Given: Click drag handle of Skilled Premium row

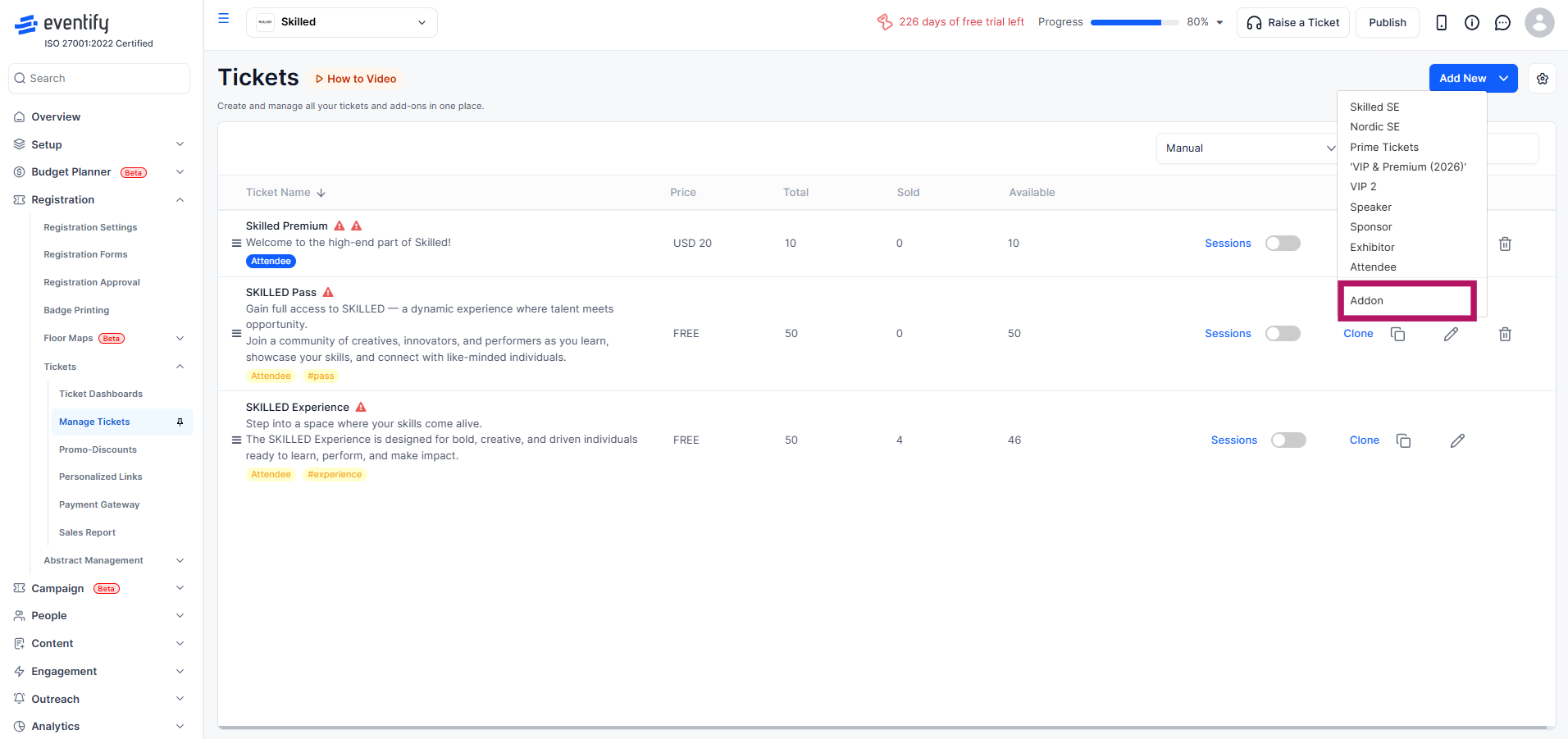Looking at the screenshot, I should point(236,244).
